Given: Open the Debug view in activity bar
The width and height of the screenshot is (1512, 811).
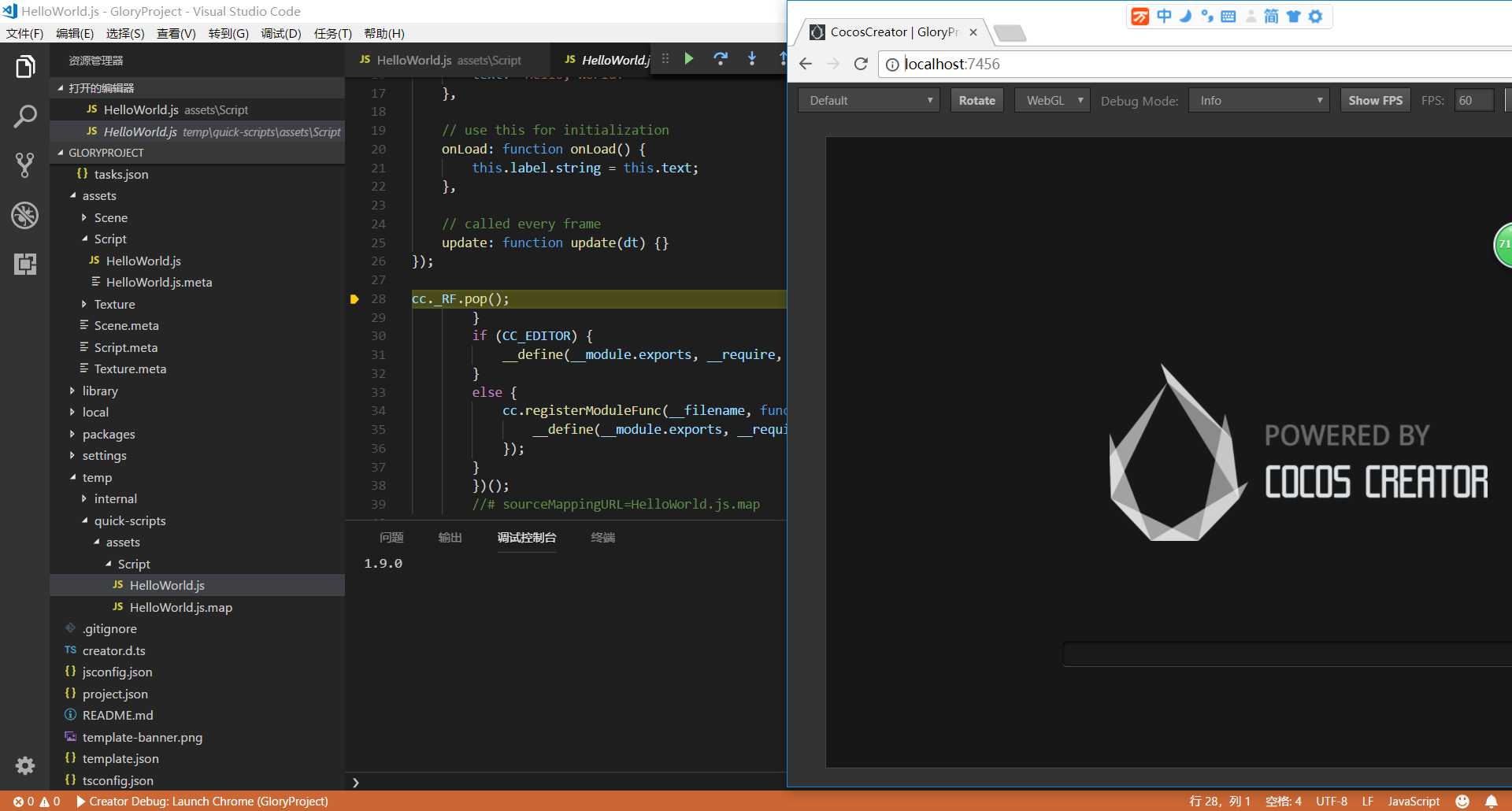Looking at the screenshot, I should click(24, 215).
